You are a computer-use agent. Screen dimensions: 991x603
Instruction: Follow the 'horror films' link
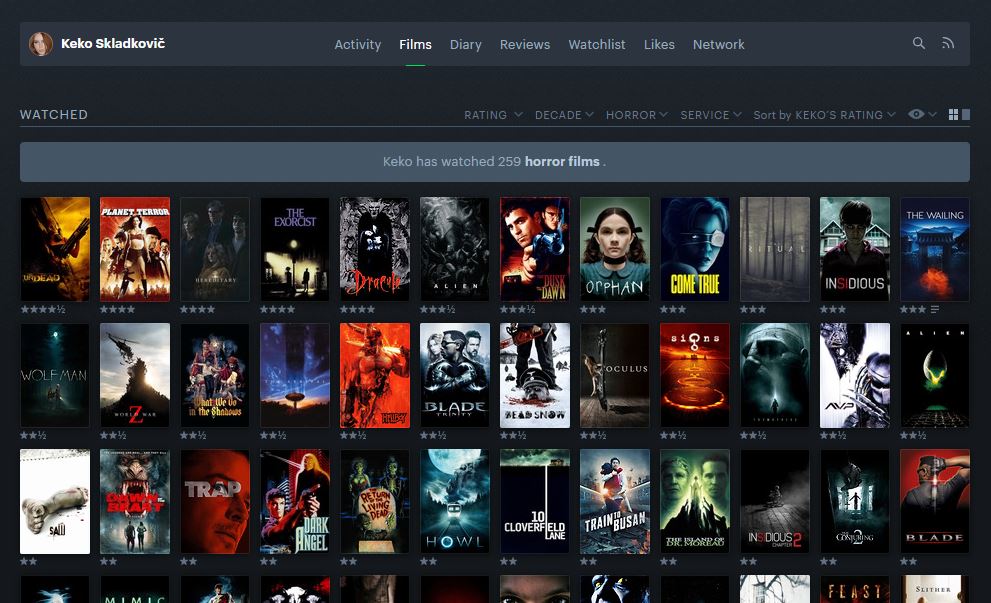562,161
